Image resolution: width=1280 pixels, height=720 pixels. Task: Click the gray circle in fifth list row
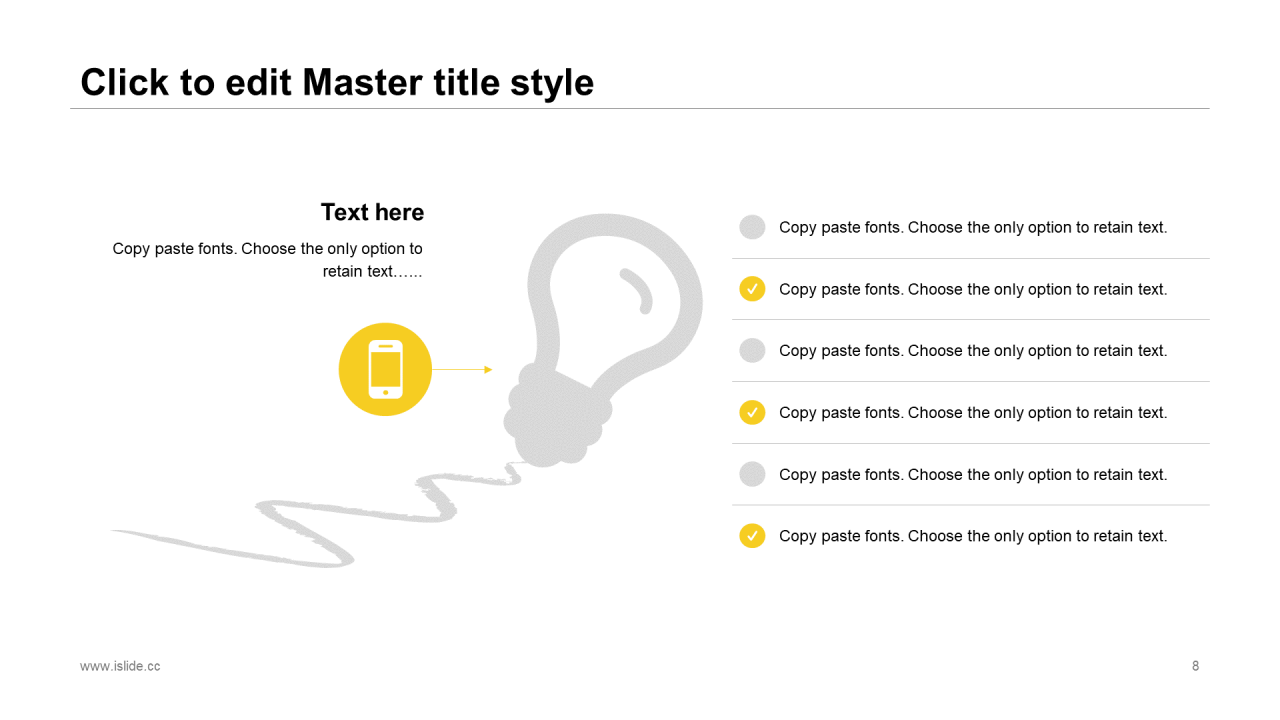(x=752, y=474)
